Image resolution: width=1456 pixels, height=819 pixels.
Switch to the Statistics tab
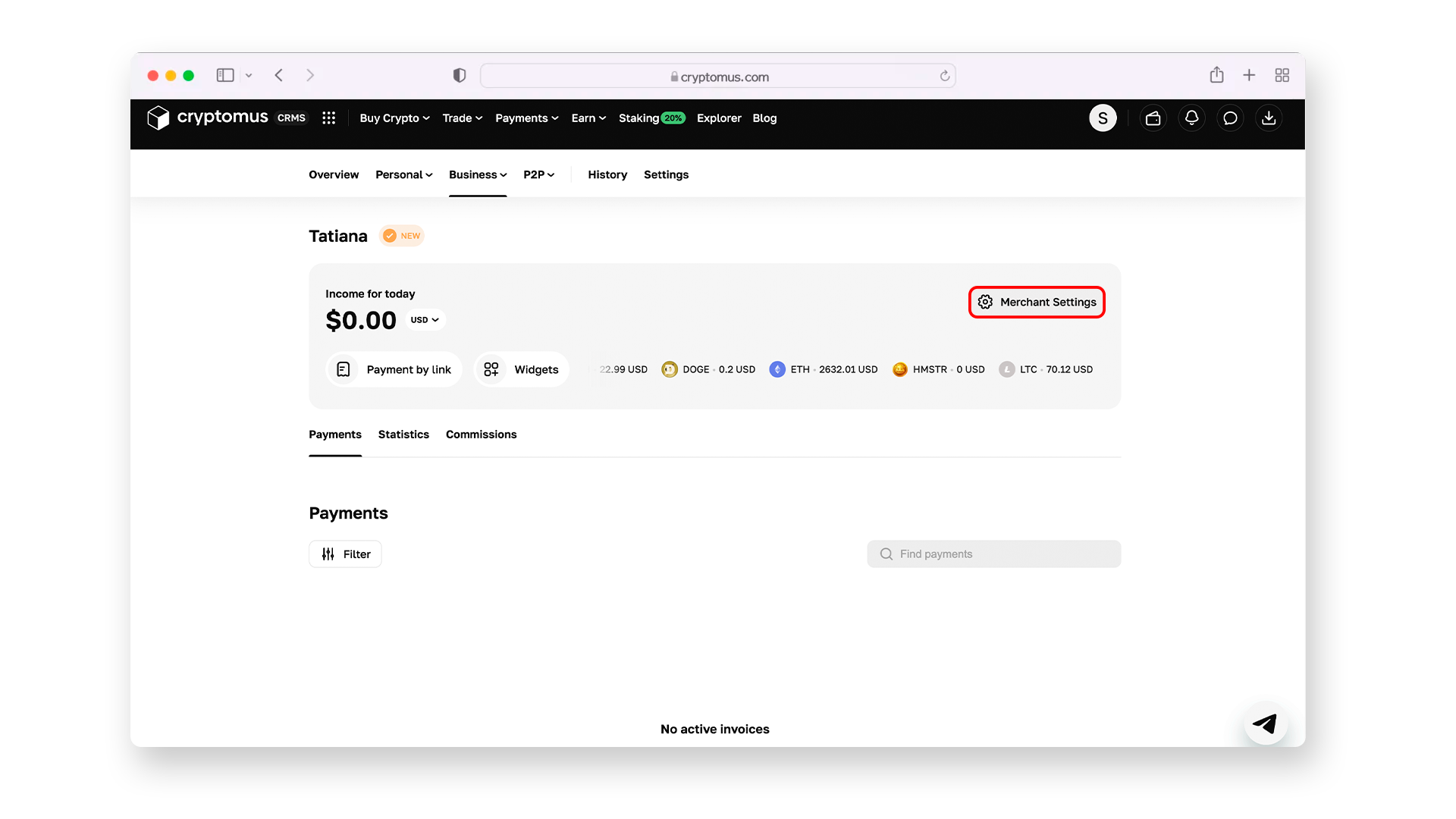coord(403,435)
